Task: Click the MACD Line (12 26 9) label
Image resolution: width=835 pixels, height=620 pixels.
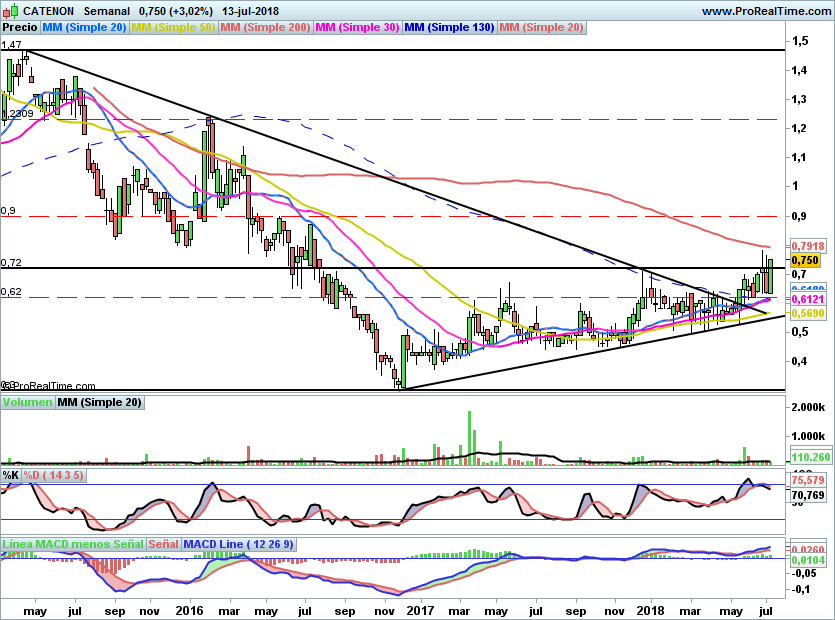Action: coord(239,543)
